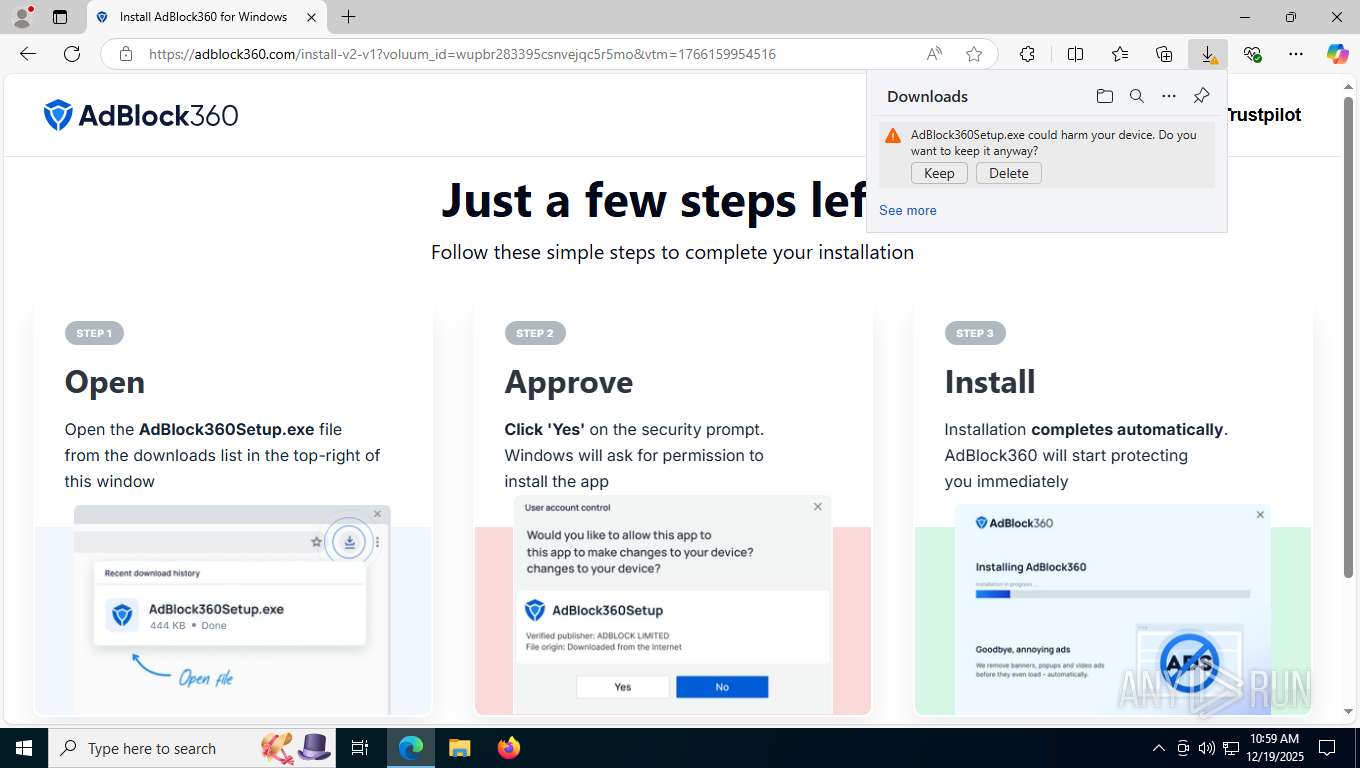1360x768 pixels.
Task: Open a new tab with plus
Action: coord(348,17)
